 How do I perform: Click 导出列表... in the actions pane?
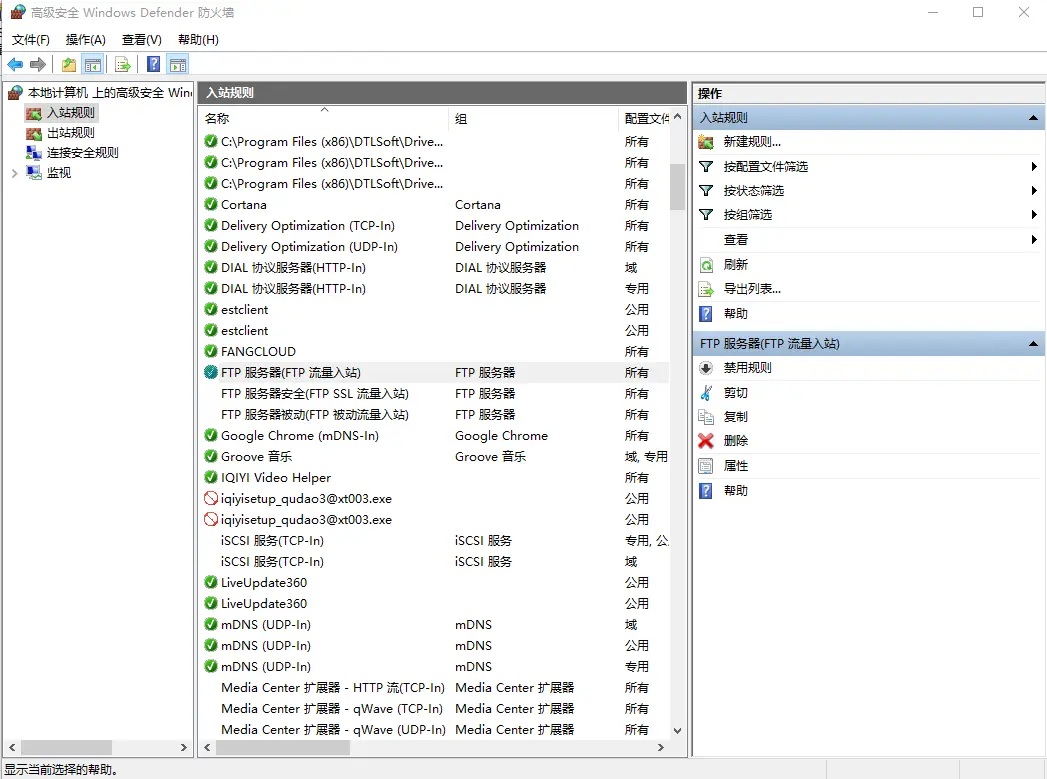pos(752,289)
